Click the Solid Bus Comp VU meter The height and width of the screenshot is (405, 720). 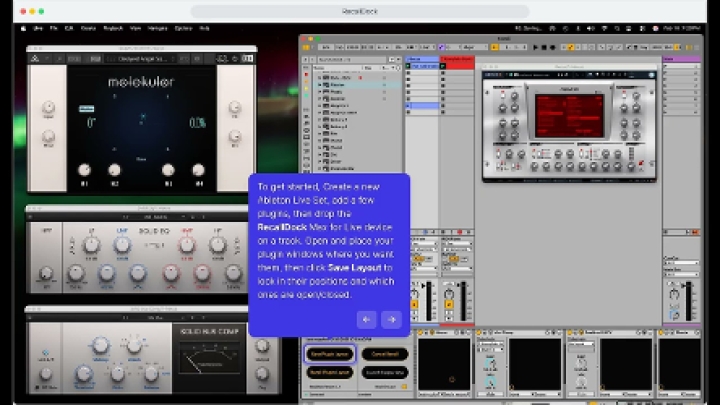209,358
